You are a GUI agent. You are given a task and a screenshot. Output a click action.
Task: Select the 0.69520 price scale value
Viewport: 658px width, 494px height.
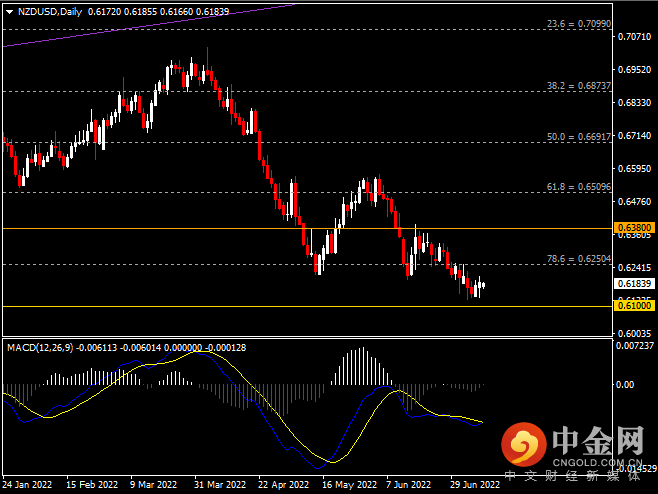pos(634,70)
